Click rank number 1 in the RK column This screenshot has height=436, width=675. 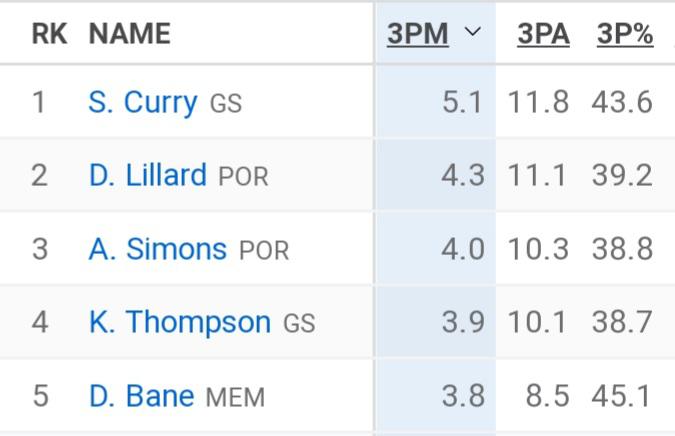39,102
